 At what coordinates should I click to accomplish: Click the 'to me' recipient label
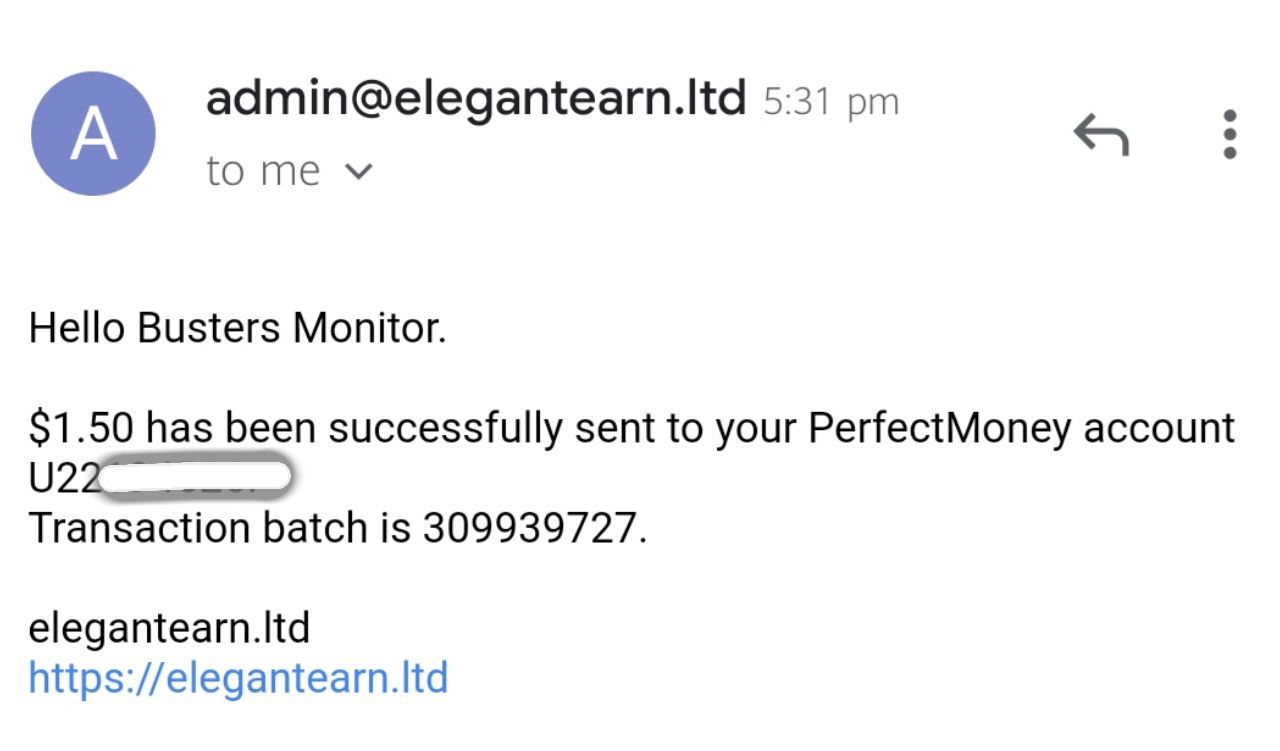click(x=263, y=171)
